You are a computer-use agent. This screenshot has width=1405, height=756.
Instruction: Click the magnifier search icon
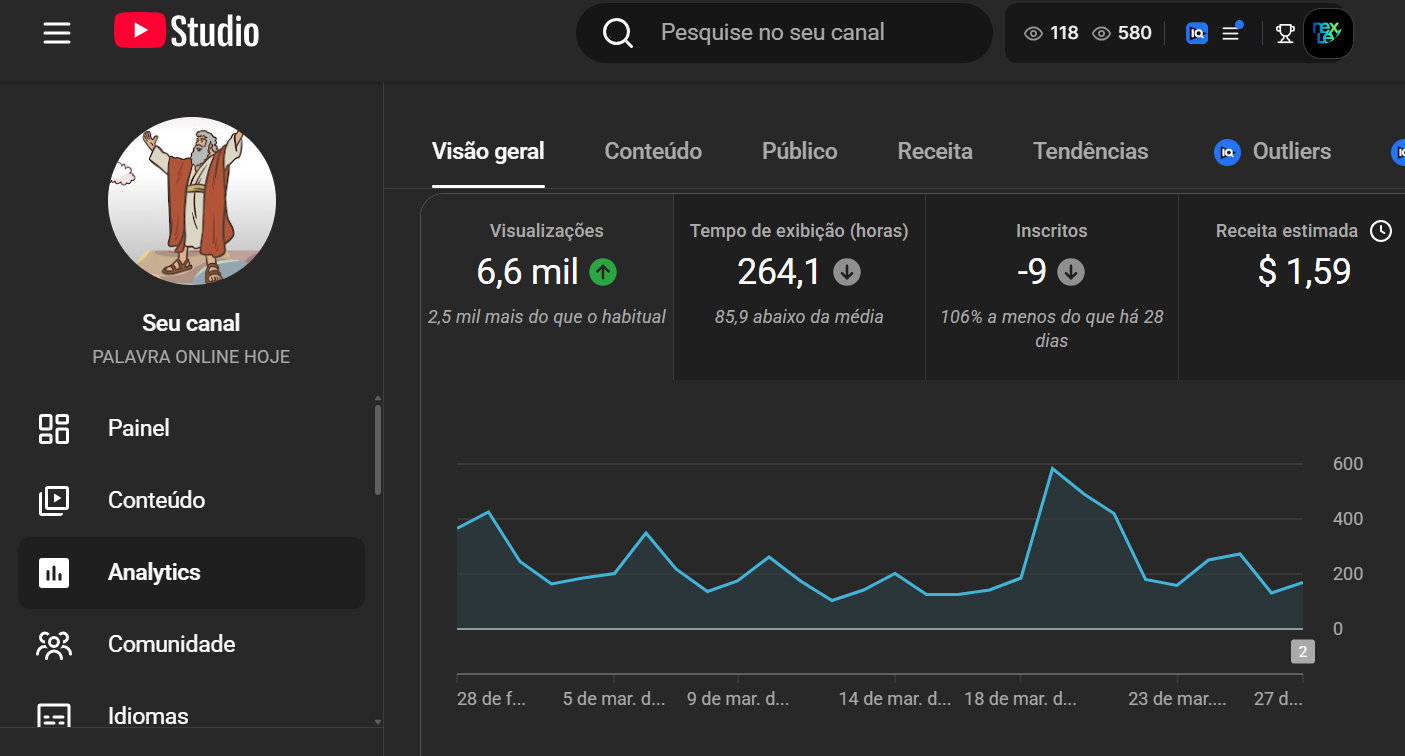tap(618, 33)
